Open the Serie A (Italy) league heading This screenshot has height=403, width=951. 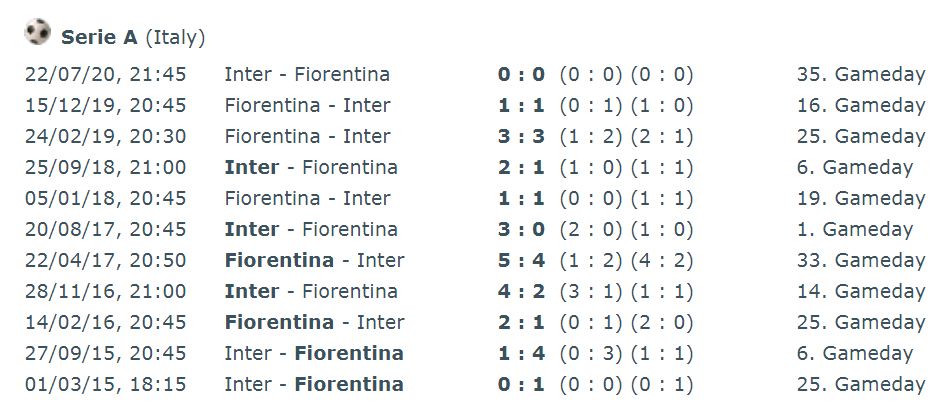(133, 38)
